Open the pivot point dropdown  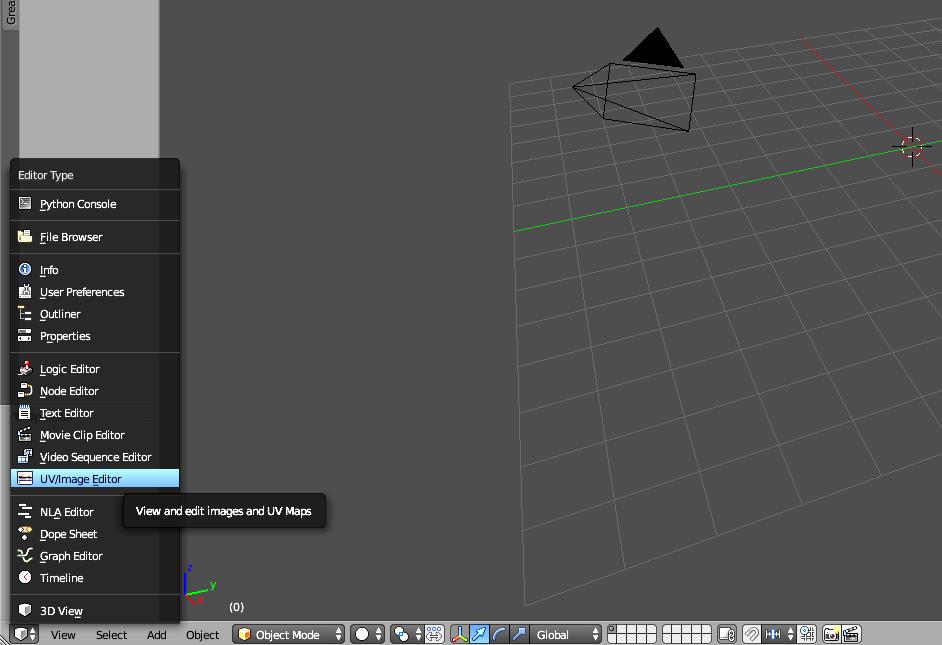[x=406, y=634]
